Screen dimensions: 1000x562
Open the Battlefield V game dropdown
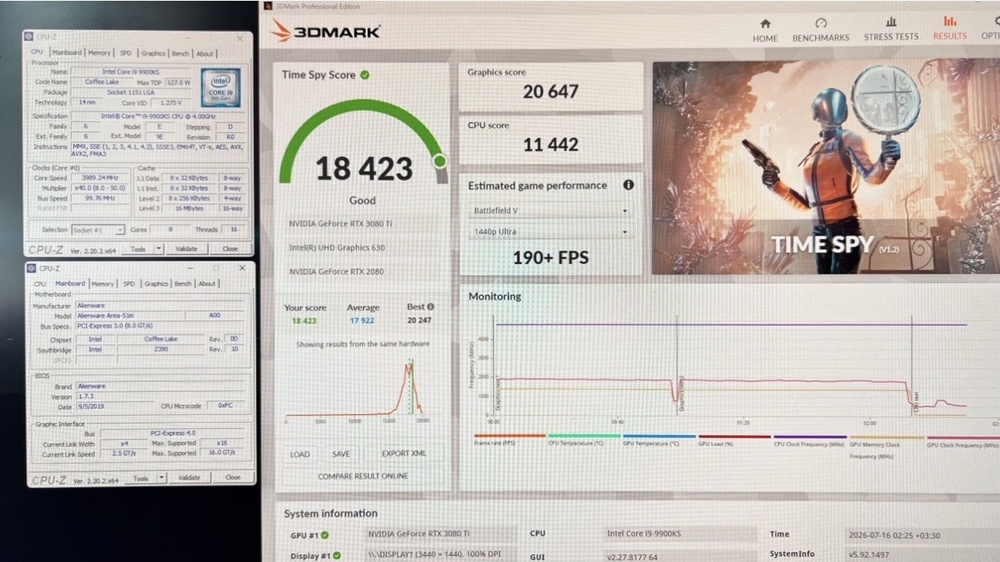coord(550,211)
